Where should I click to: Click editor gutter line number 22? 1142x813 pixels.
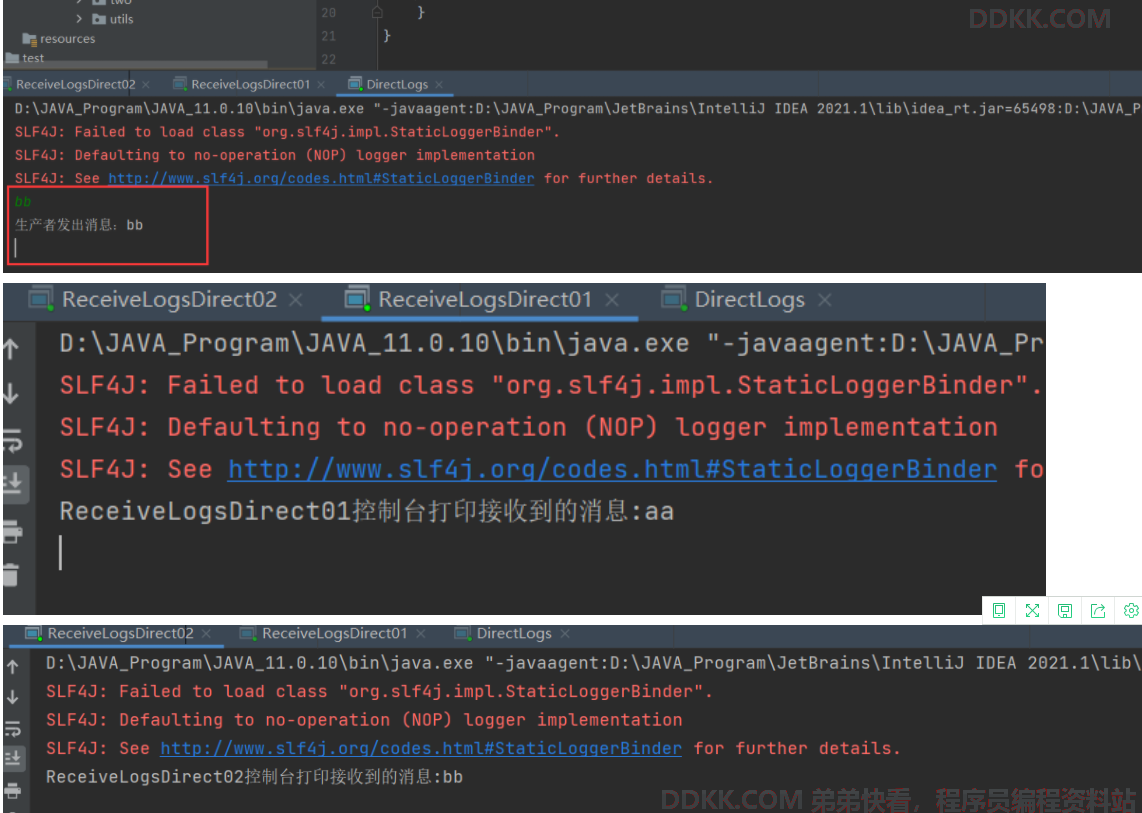coord(328,59)
